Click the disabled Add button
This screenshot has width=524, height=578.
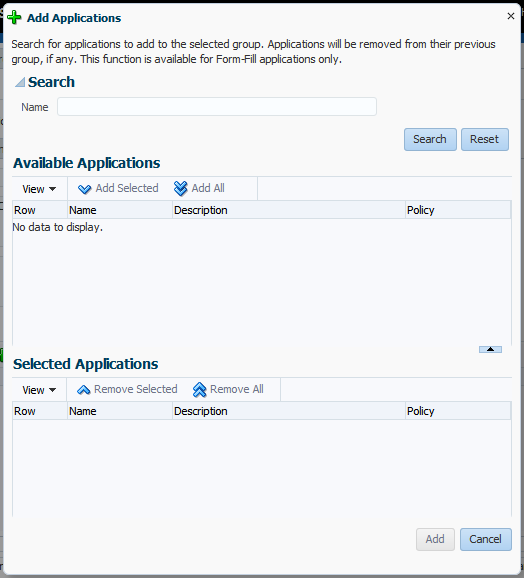(435, 539)
